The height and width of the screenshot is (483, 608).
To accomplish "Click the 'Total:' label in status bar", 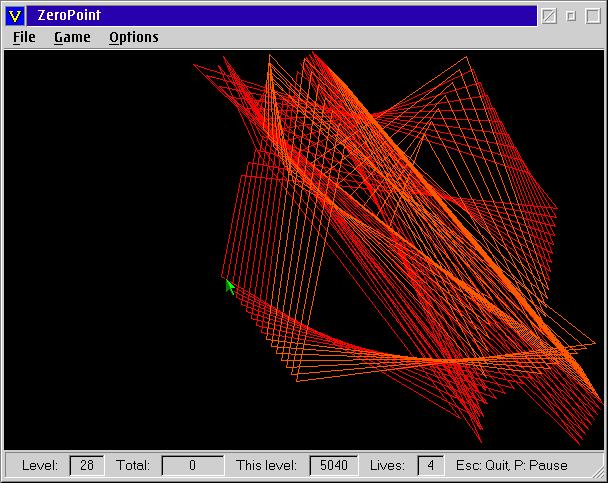I will click(133, 465).
